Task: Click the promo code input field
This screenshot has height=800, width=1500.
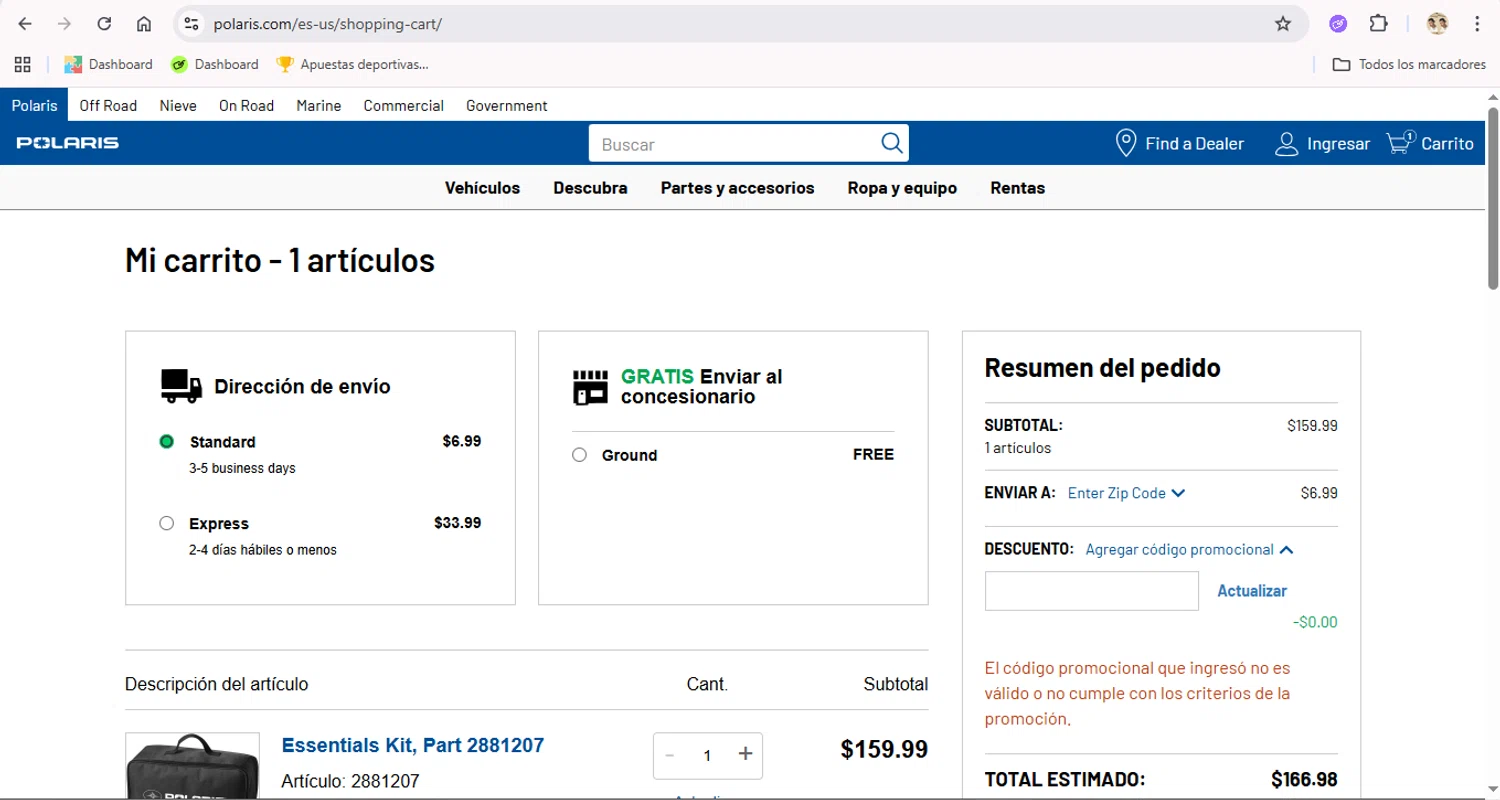Action: 1091,591
